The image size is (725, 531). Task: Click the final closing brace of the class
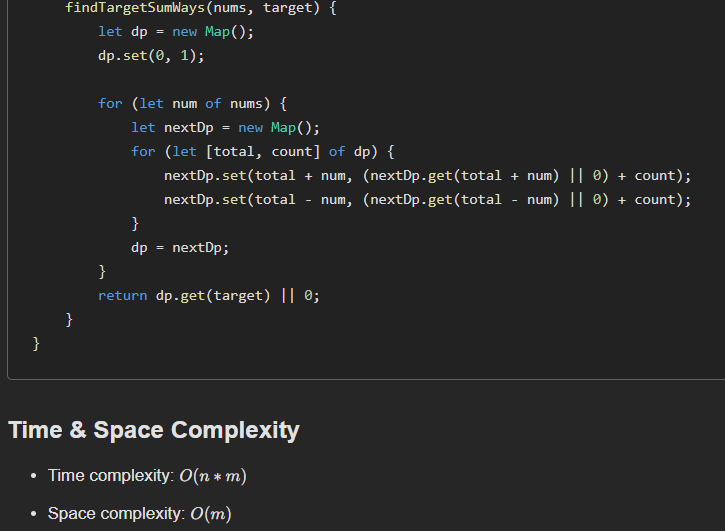(x=37, y=344)
